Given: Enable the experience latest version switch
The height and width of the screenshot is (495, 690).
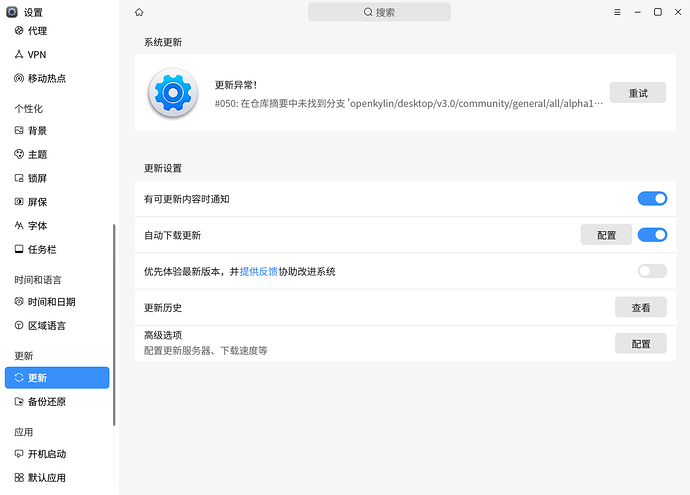Looking at the screenshot, I should (x=652, y=271).
